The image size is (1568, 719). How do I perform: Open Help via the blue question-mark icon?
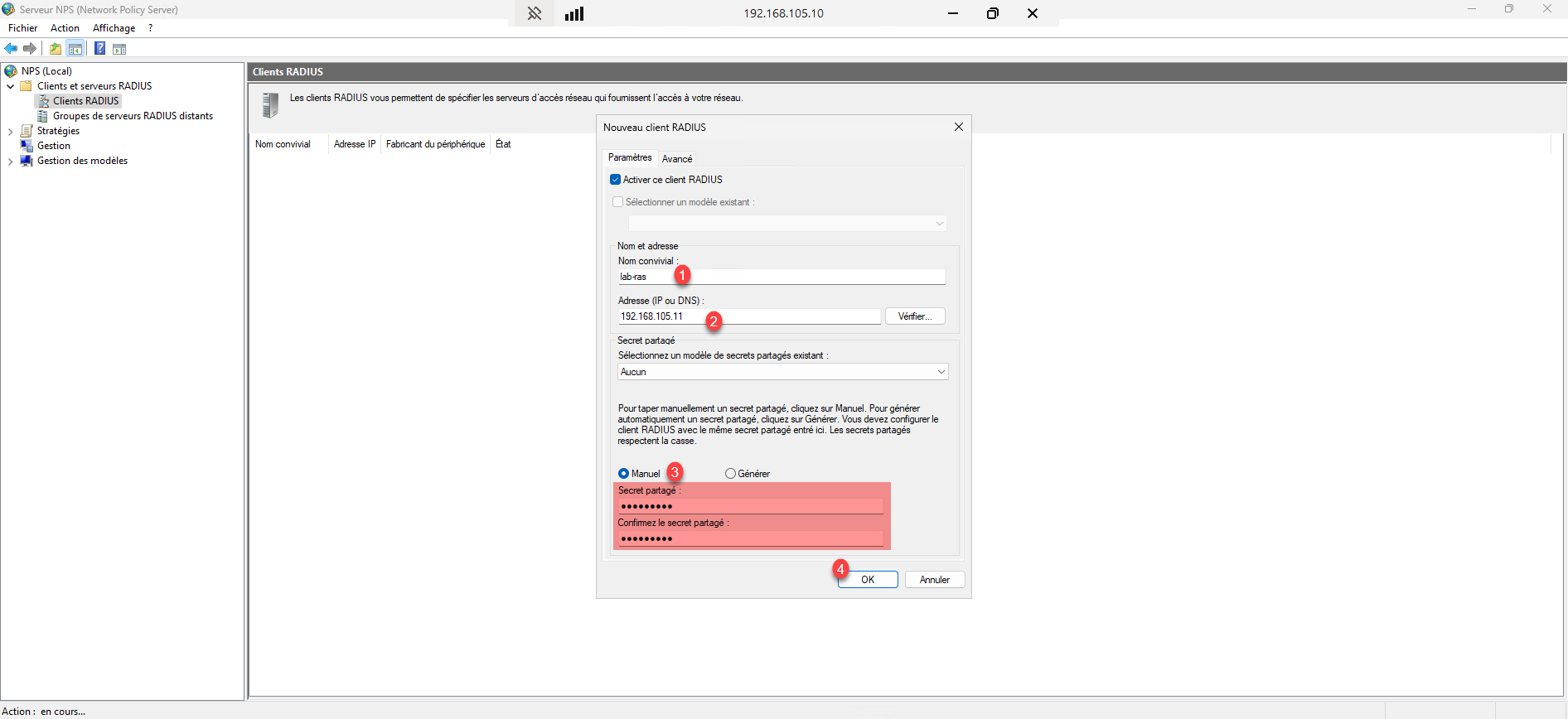[x=99, y=49]
